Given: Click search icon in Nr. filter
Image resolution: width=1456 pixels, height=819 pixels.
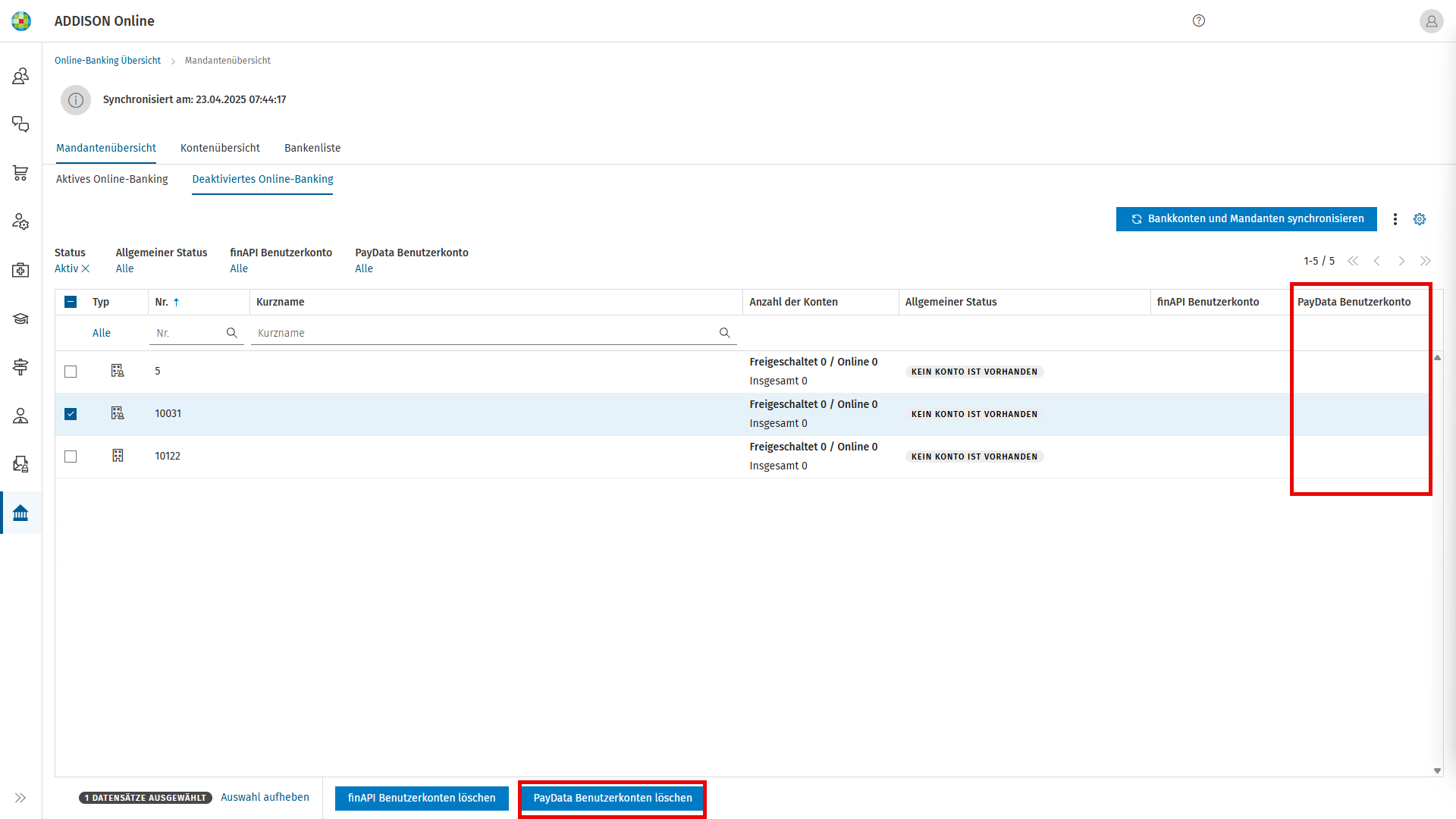Looking at the screenshot, I should pos(232,333).
